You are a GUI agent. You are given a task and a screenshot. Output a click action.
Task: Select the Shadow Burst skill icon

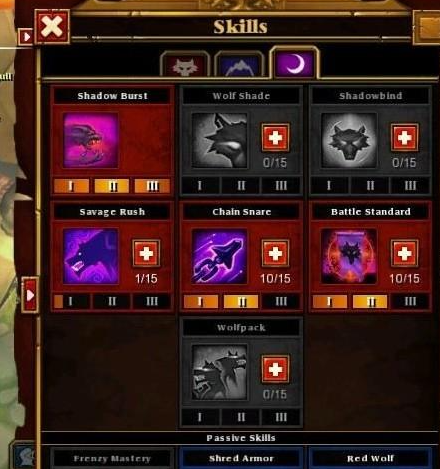point(91,140)
